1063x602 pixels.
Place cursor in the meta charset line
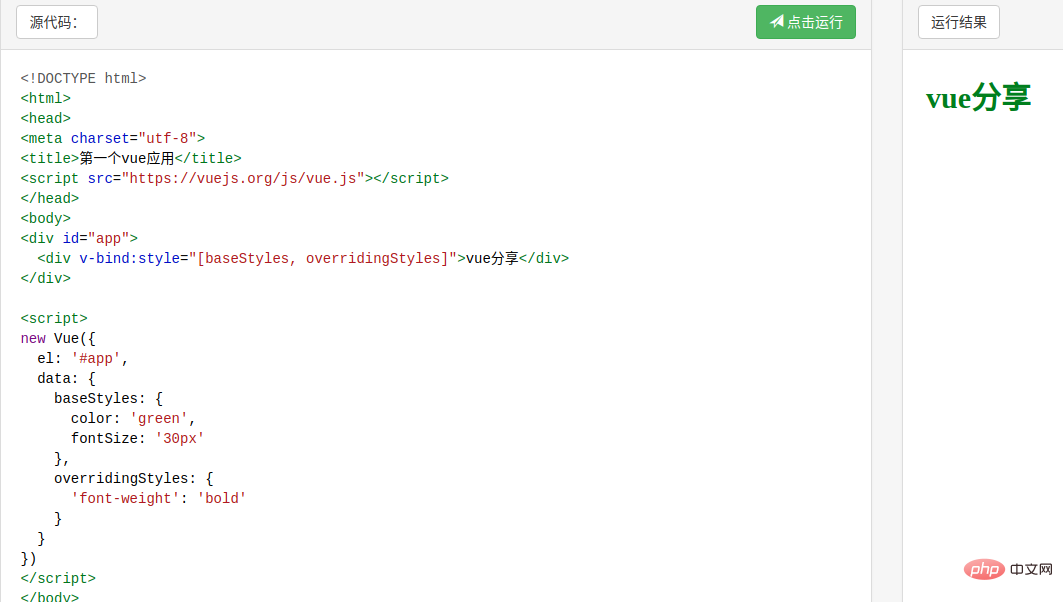(x=112, y=138)
